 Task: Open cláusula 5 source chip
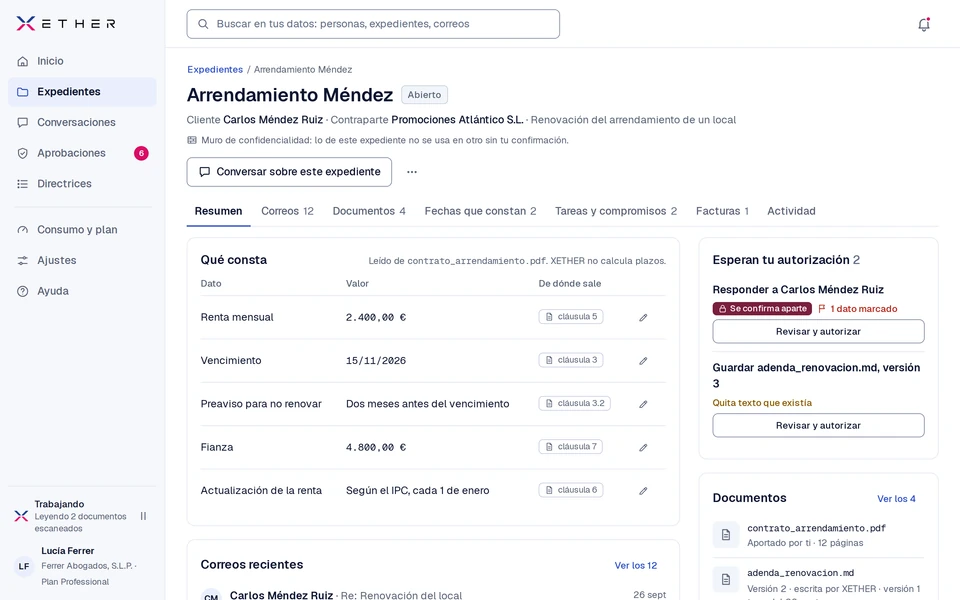(x=571, y=317)
